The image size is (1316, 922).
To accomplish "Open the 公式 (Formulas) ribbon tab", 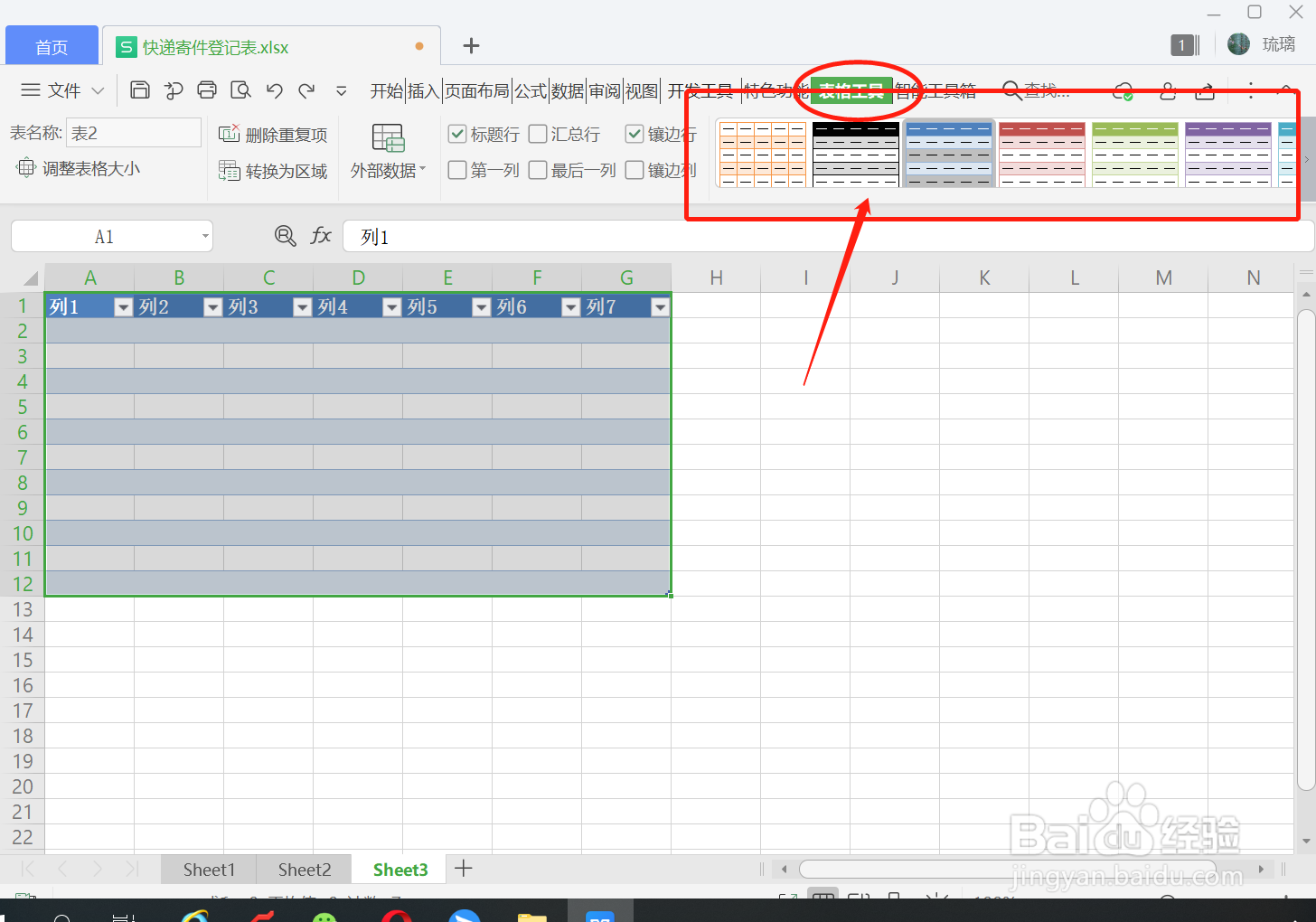I will [x=531, y=90].
